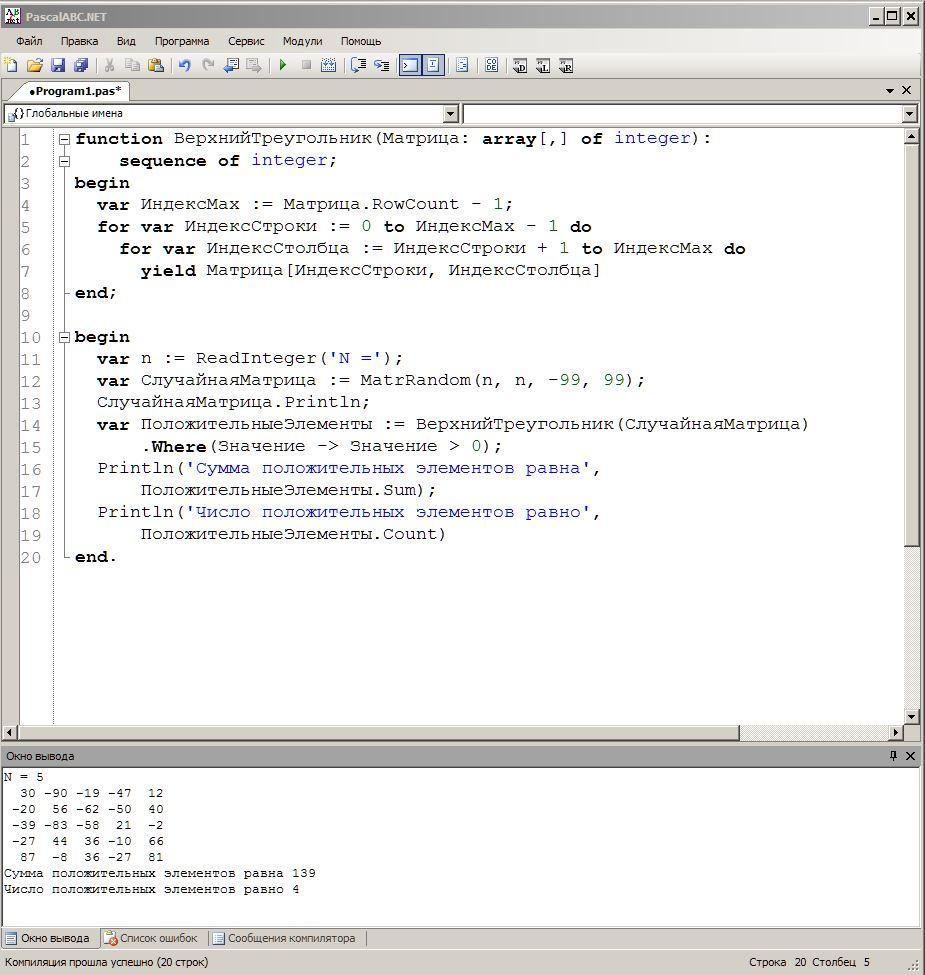Redo the last undone edit
925x975 pixels.
click(208, 65)
